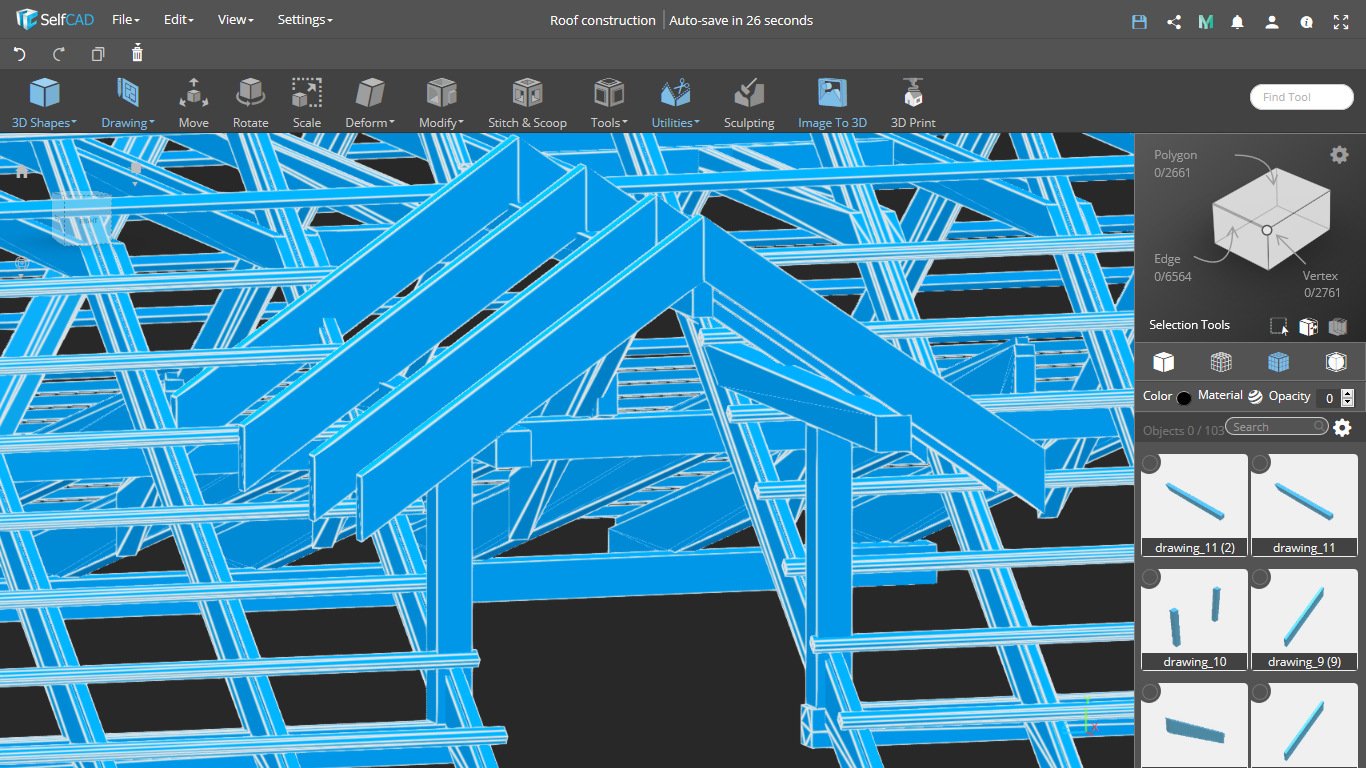The height and width of the screenshot is (768, 1366).
Task: Click the SelfCAD logo
Action: 54,20
